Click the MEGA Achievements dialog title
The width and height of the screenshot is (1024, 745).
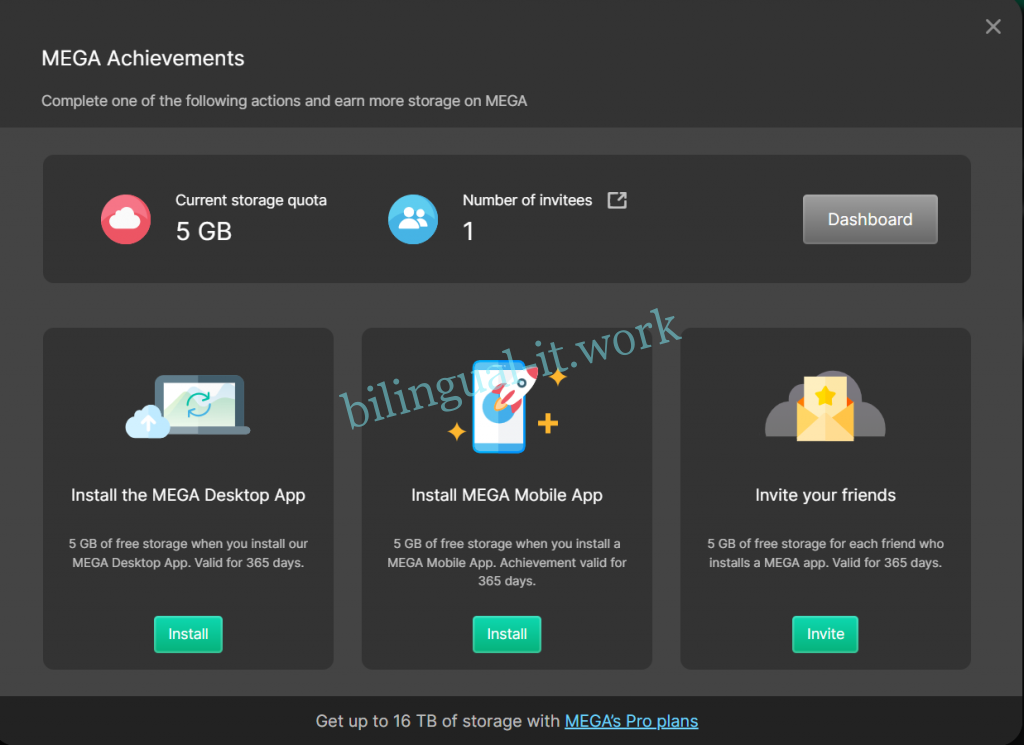[x=143, y=59]
